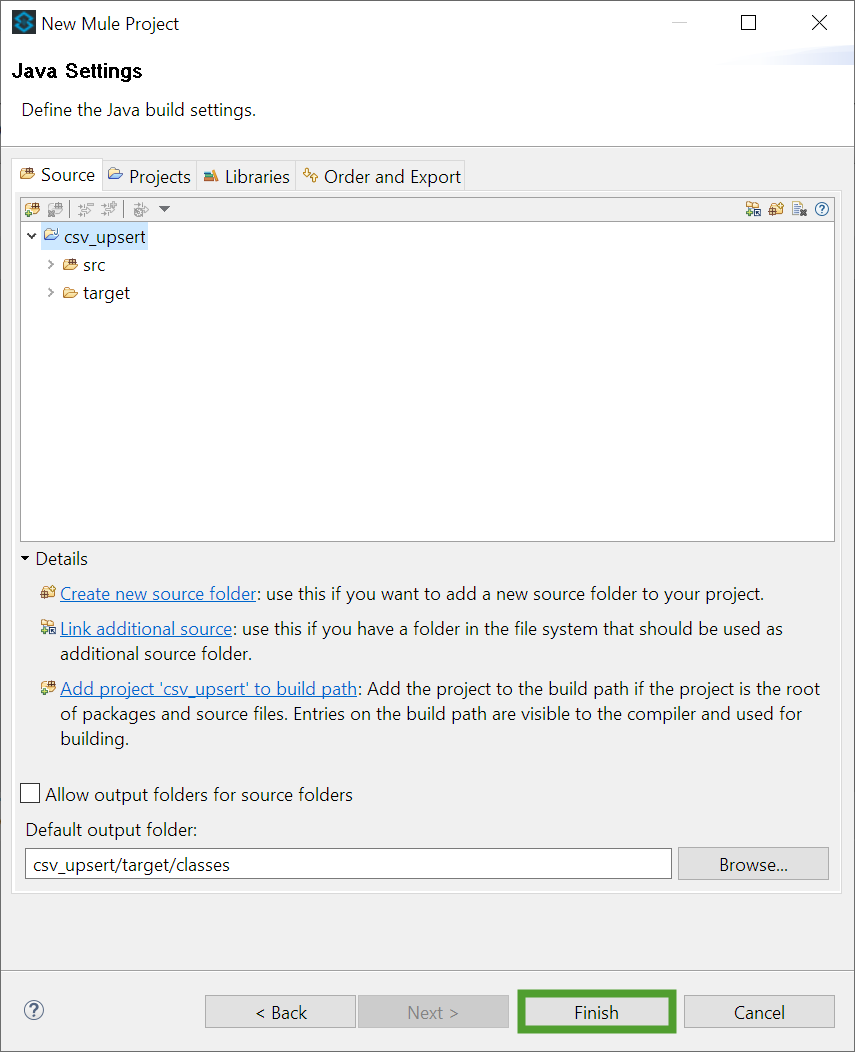Click the Remove from build path toolbar icon
Image resolution: width=855 pixels, height=1052 pixels.
(x=55, y=209)
